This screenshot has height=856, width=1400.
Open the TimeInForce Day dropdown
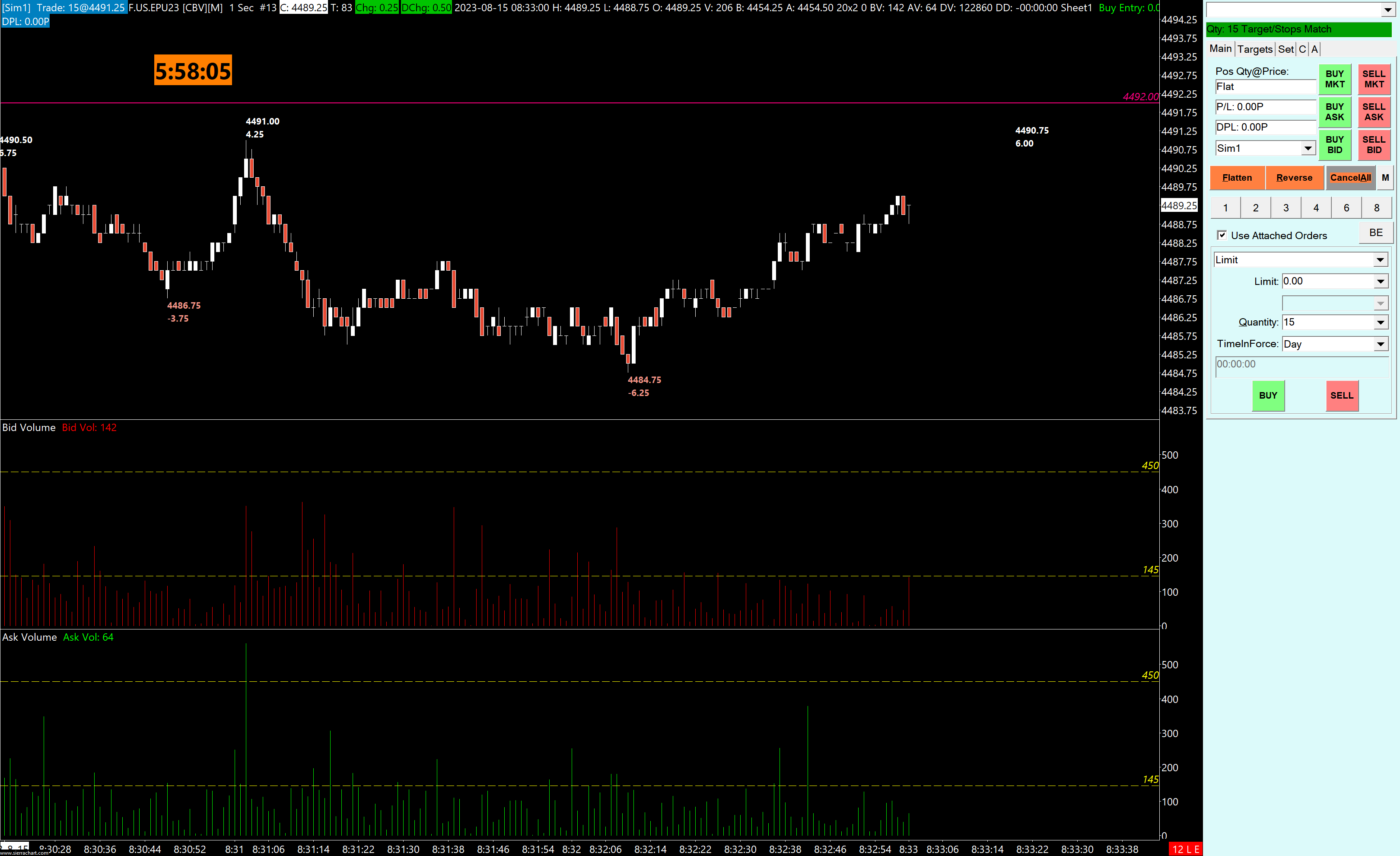[x=1380, y=345]
